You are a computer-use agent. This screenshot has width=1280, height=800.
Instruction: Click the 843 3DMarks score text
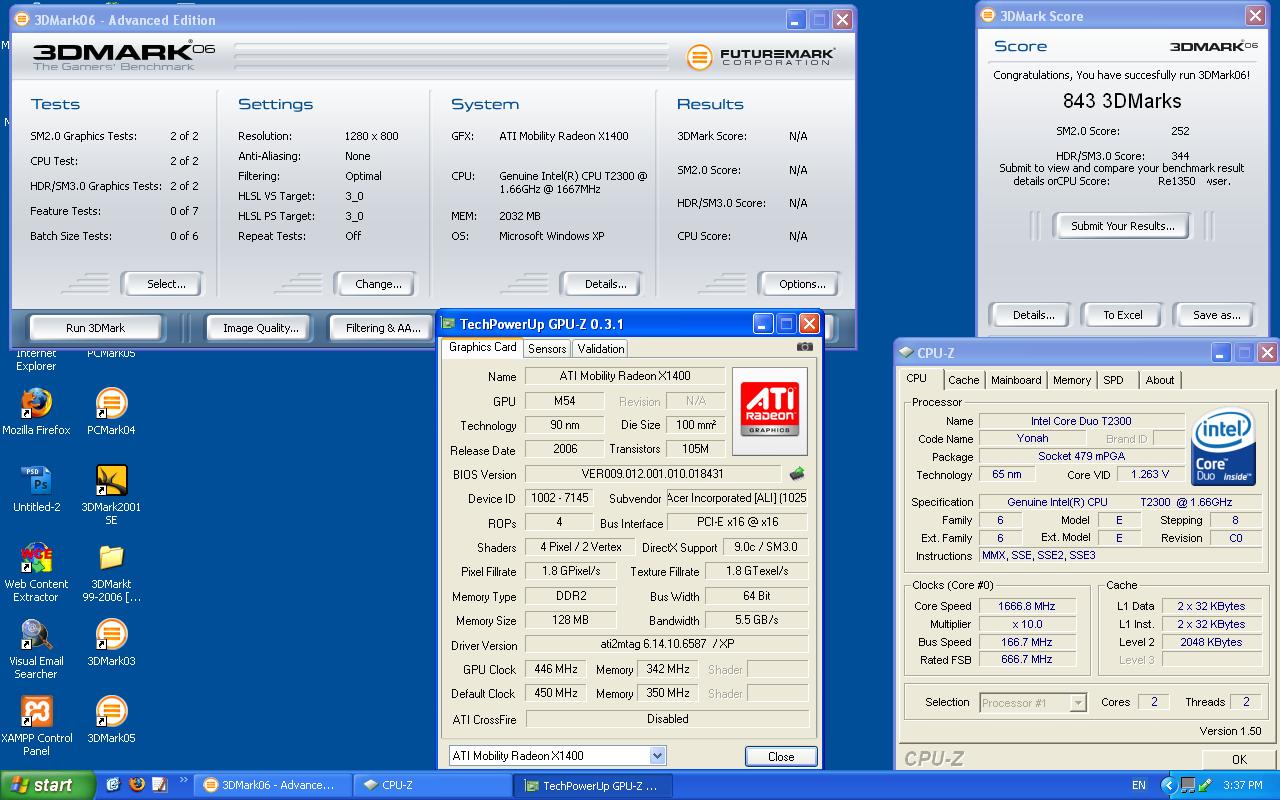1122,101
